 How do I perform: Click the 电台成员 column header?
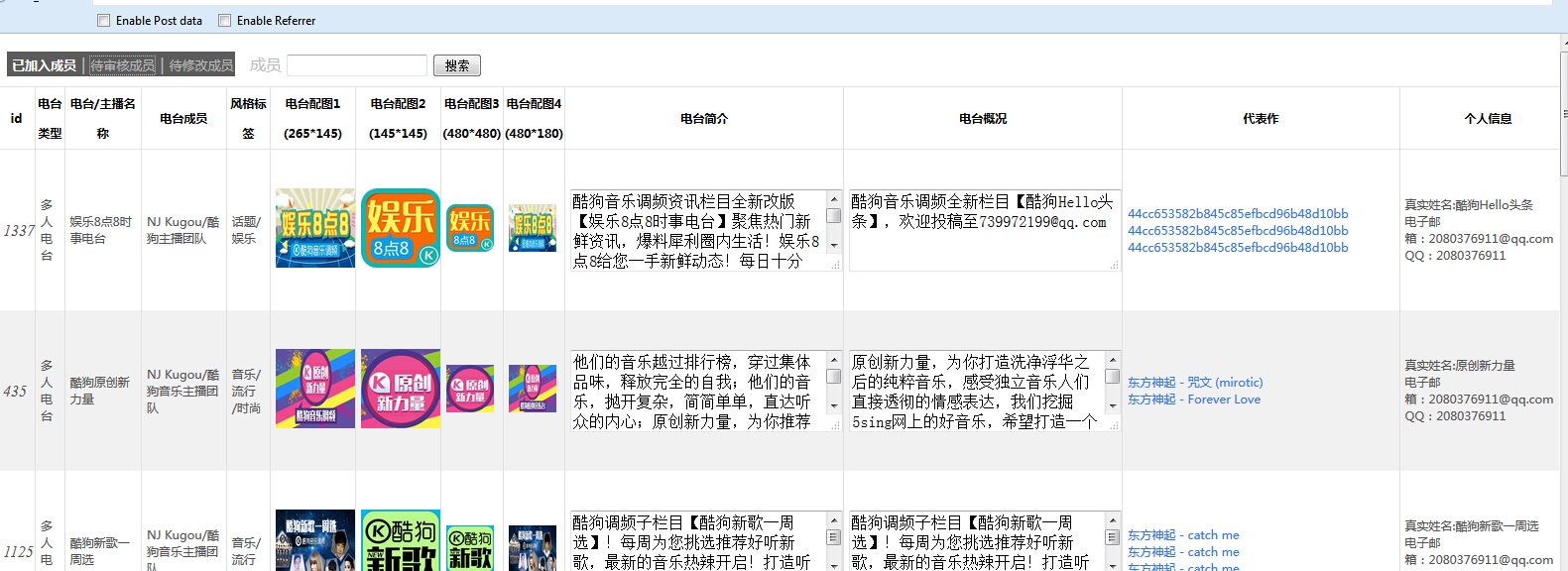pos(183,119)
